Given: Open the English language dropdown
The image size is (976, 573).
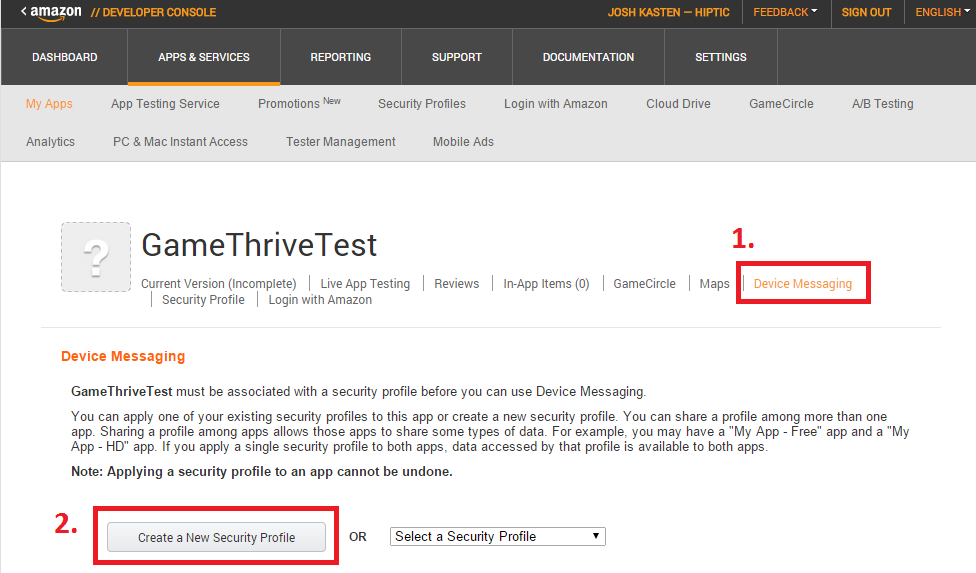Looking at the screenshot, I should click(x=942, y=12).
